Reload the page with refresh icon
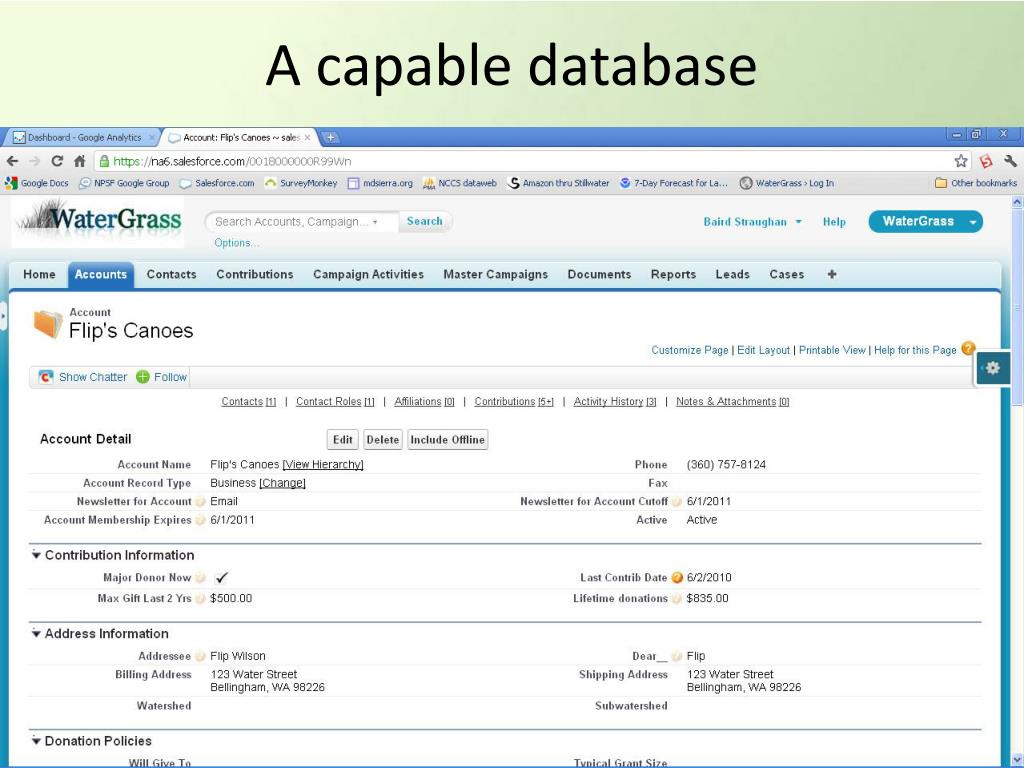Image resolution: width=1024 pixels, height=768 pixels. [57, 161]
